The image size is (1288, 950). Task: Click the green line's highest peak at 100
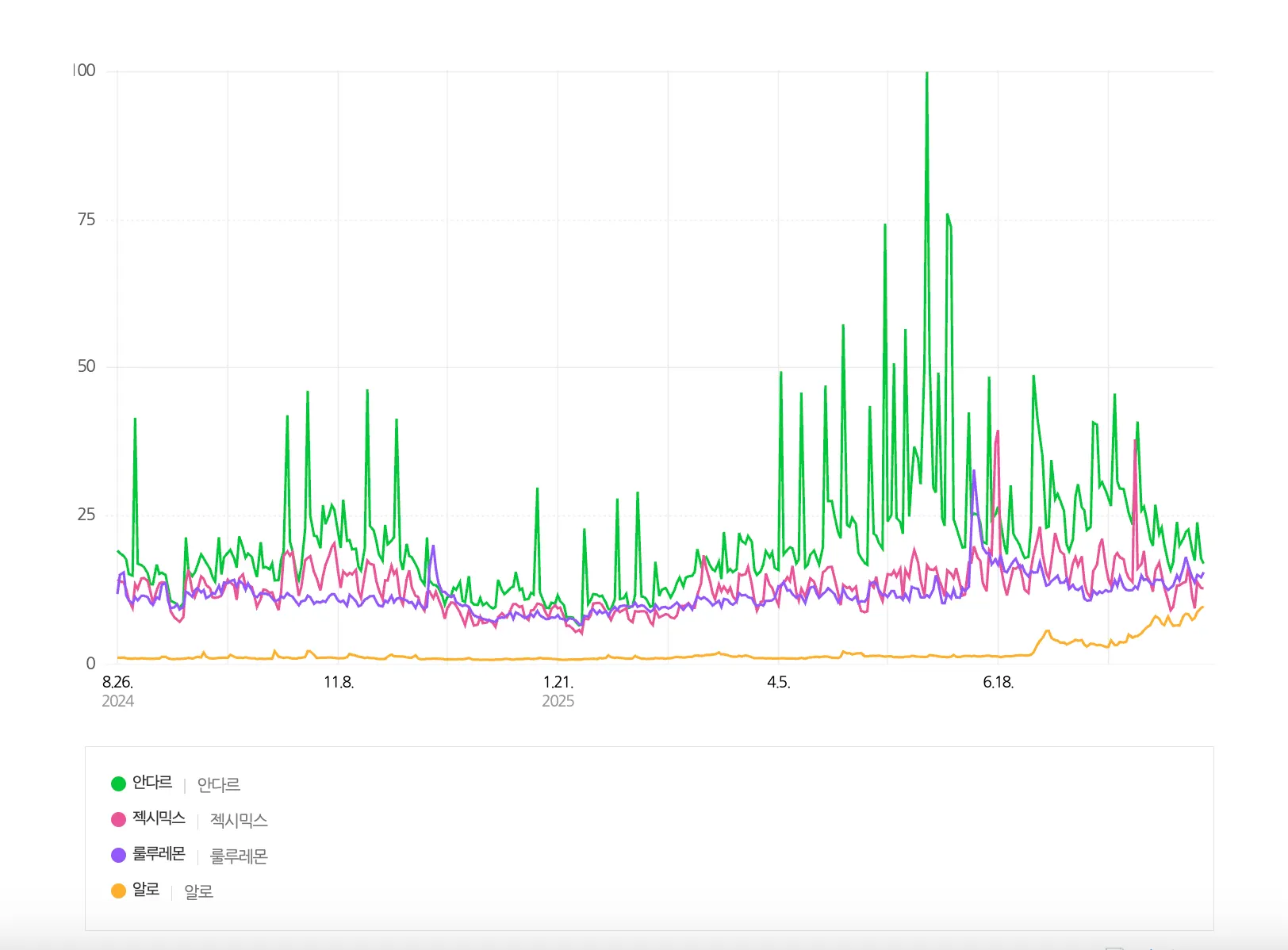926,74
